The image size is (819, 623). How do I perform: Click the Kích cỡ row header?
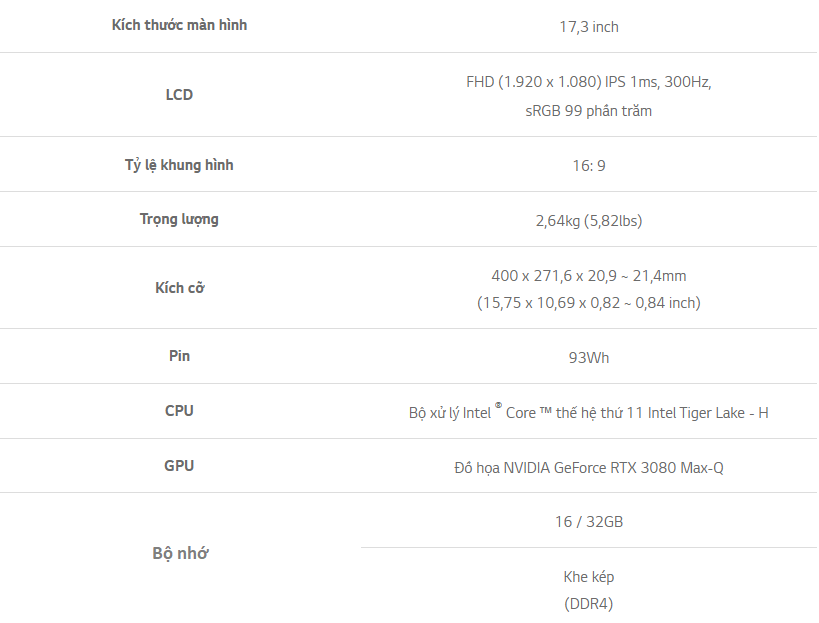coord(179,288)
